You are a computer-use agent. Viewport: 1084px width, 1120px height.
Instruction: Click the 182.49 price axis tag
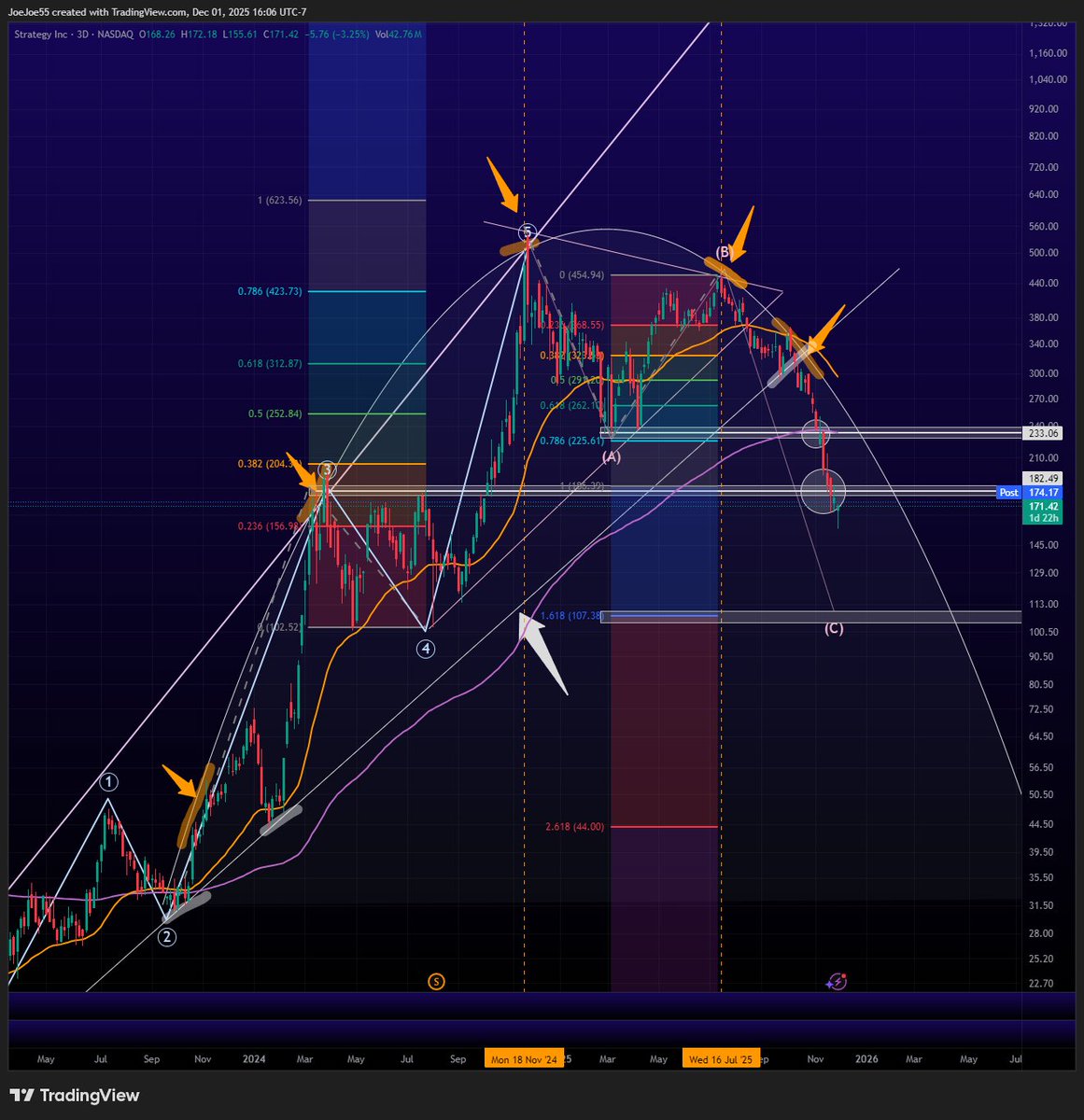(1043, 478)
